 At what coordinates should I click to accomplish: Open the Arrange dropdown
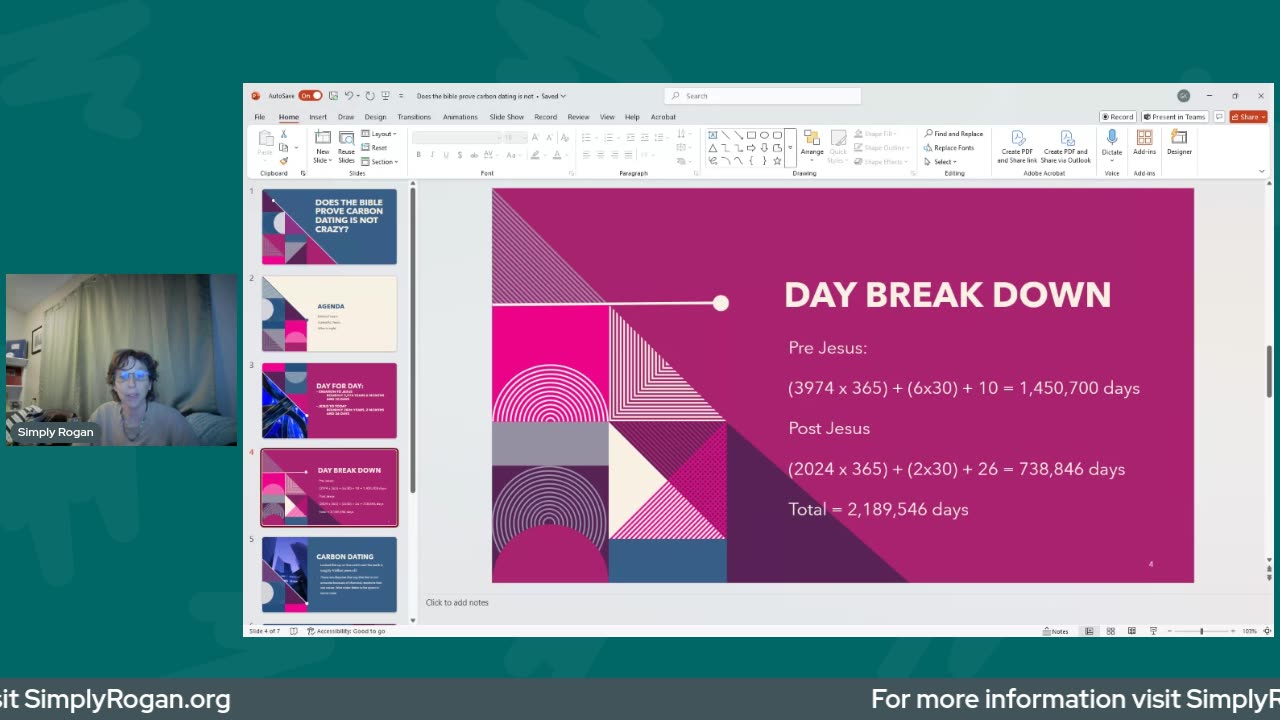(x=812, y=144)
